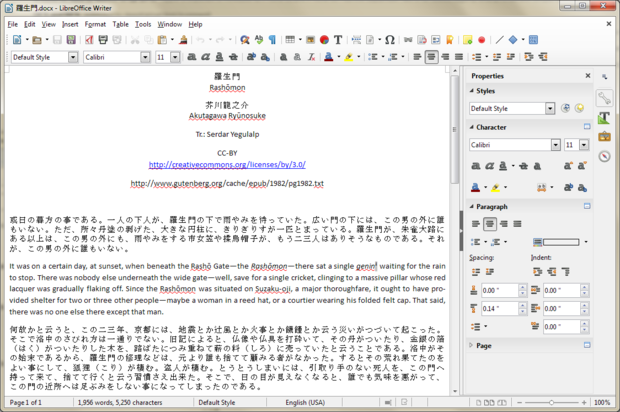Close the Properties sidebar panel
Viewport: 620px width, 412px height.
coord(588,76)
